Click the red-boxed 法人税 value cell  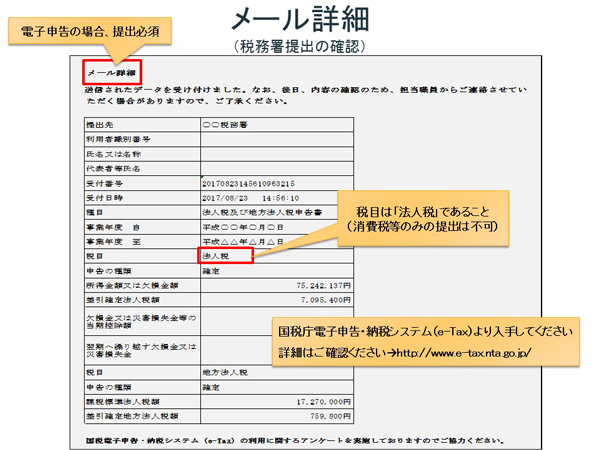(x=224, y=255)
